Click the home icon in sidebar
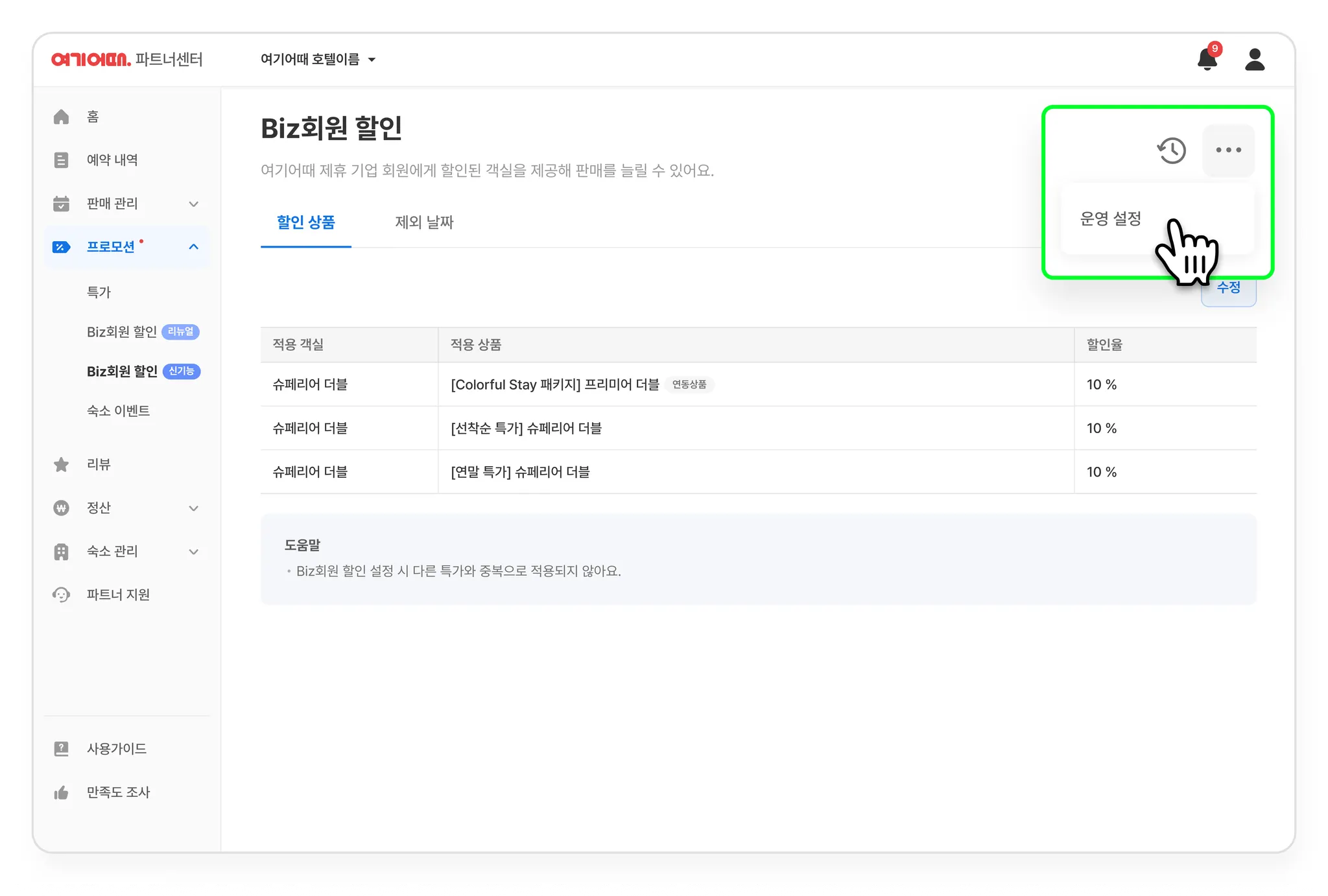Viewport: 1328px width, 896px height. tap(62, 117)
